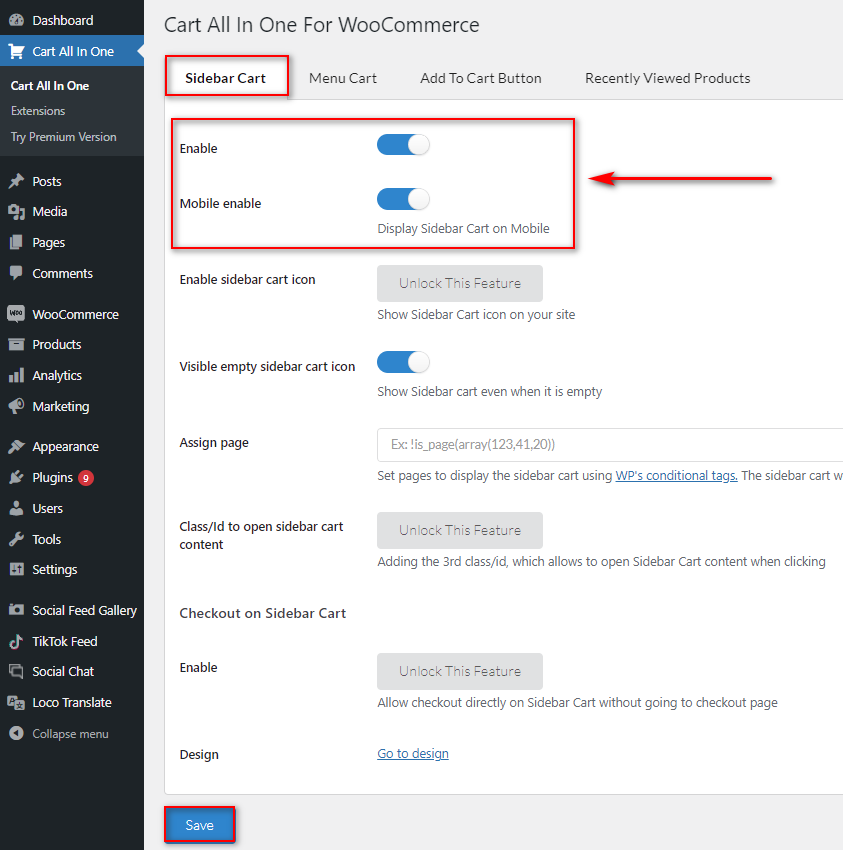Click the Settings sliders icon

point(16,569)
